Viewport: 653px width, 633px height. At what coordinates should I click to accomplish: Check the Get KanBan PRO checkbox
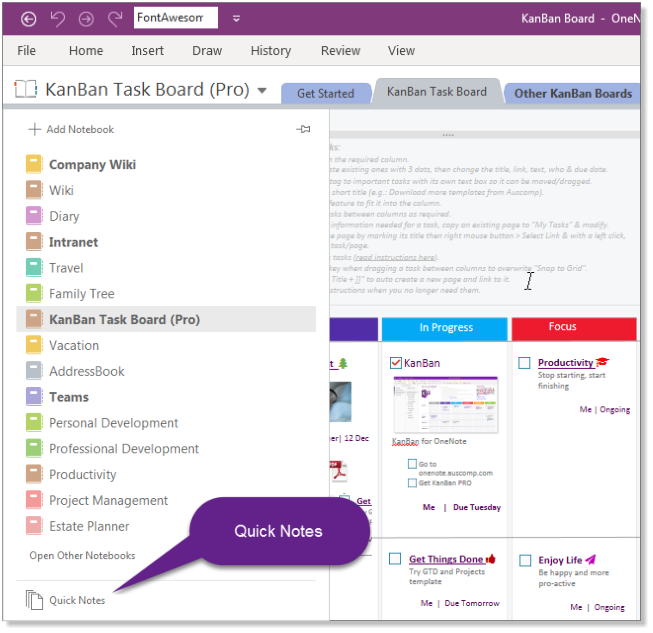[412, 483]
